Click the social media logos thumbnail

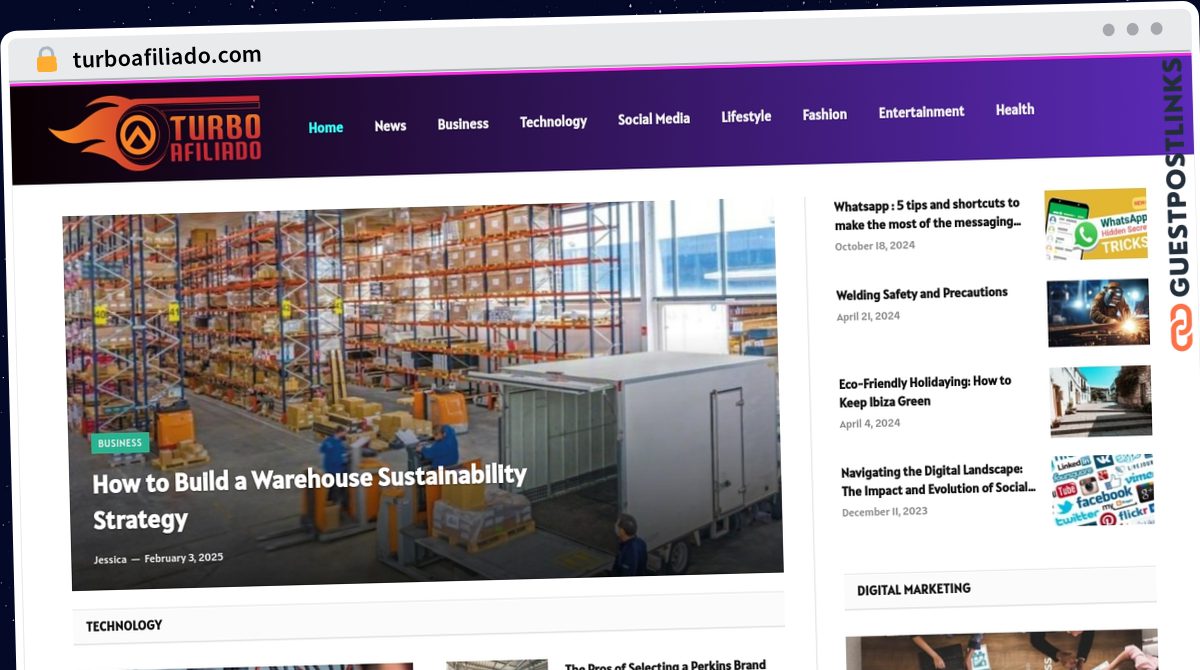1103,490
